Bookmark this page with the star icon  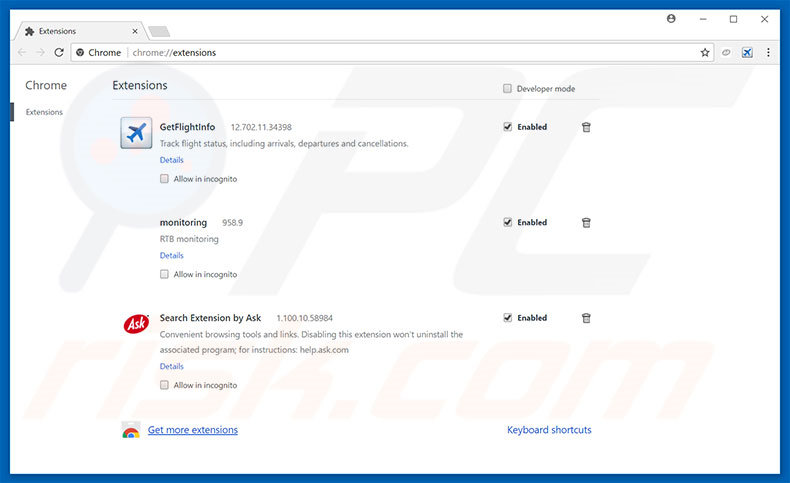tap(705, 52)
